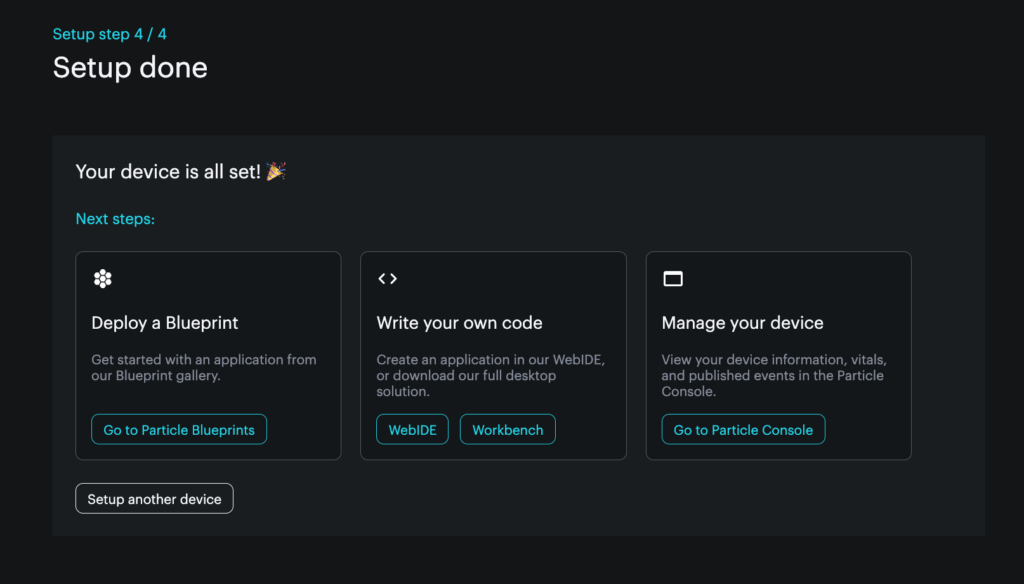Select the Workbench button

(507, 430)
